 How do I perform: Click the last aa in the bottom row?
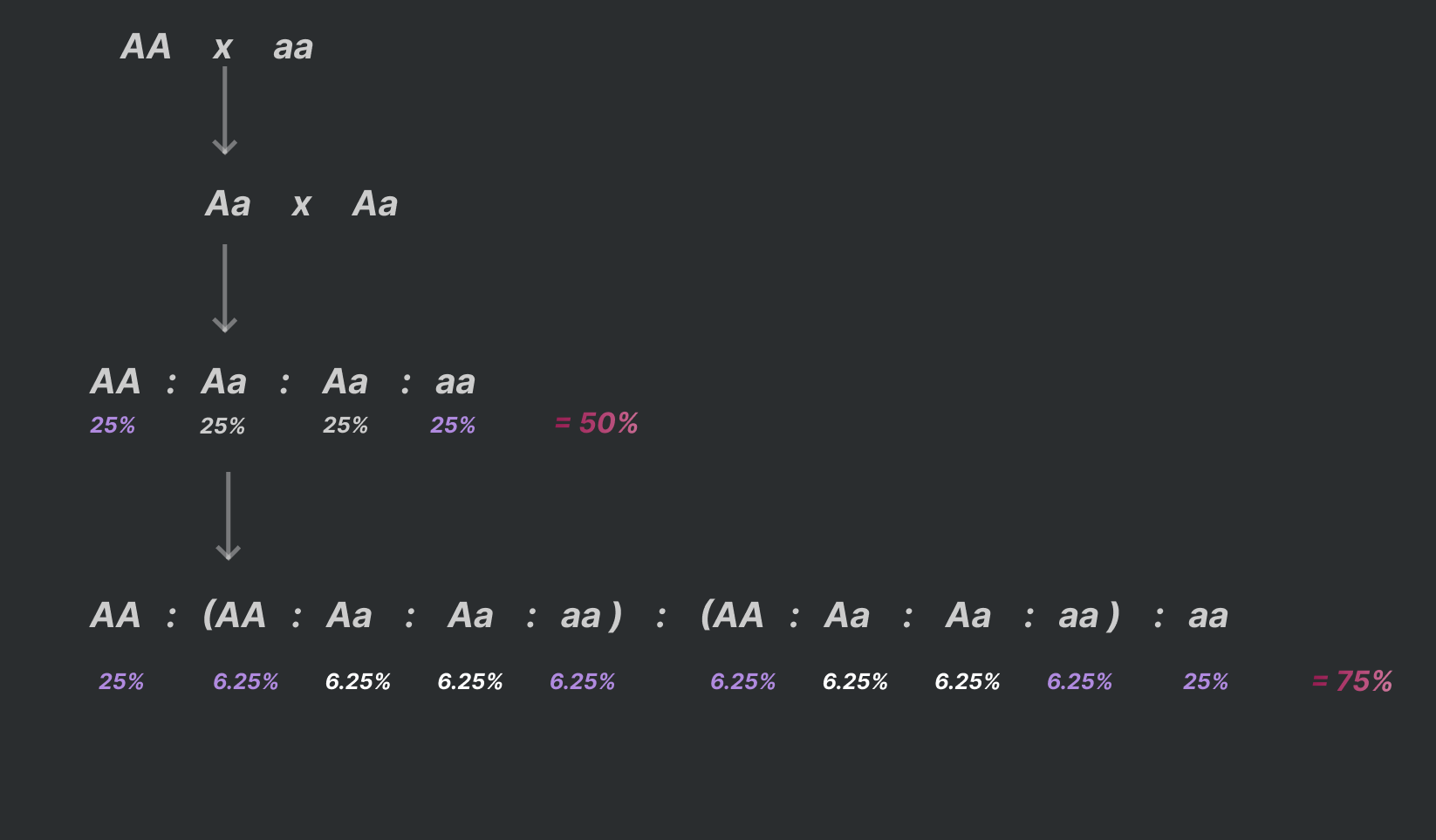coord(1208,616)
